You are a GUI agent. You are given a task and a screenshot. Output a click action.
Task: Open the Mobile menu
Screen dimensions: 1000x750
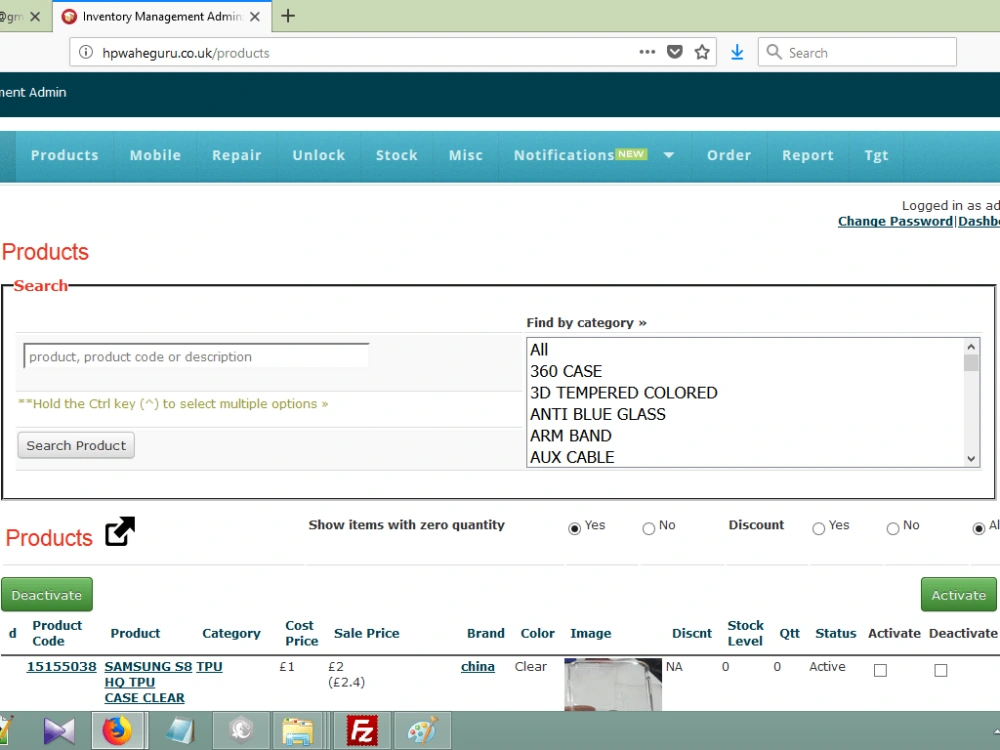(155, 156)
